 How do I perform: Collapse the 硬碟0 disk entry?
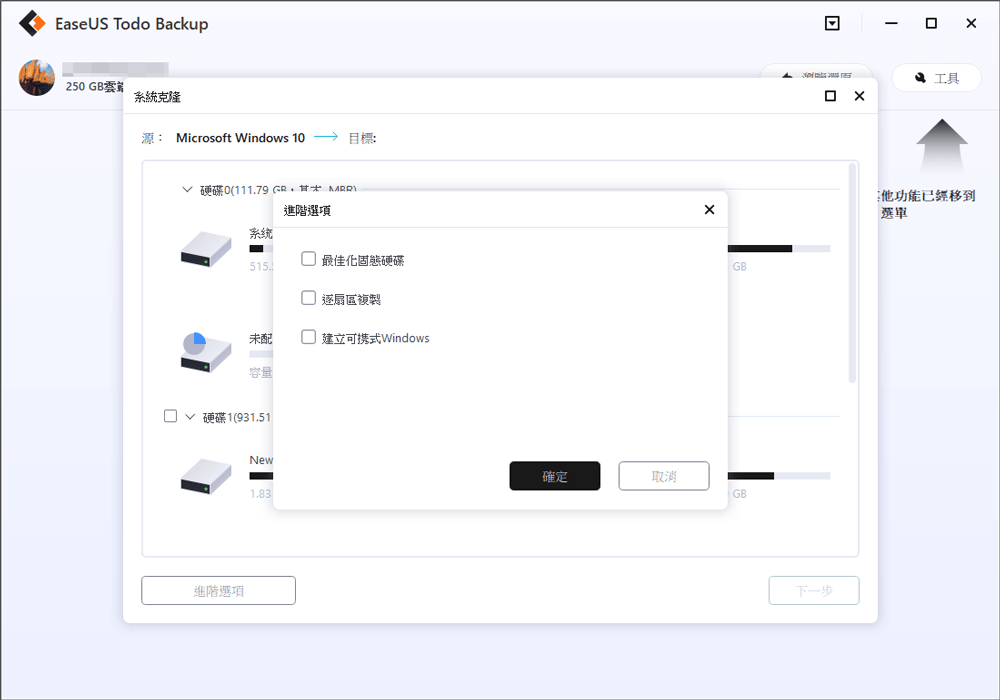(x=186, y=189)
